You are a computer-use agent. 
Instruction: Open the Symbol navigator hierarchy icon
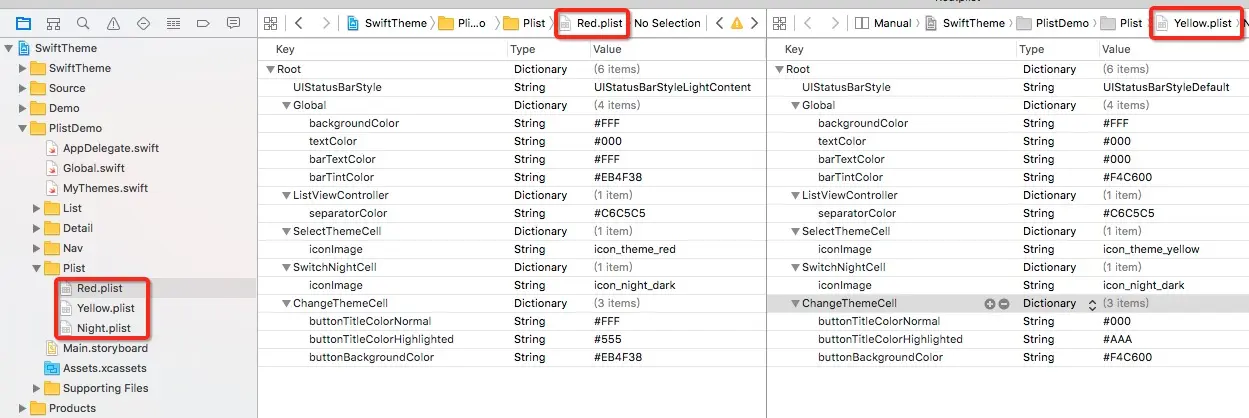click(53, 23)
